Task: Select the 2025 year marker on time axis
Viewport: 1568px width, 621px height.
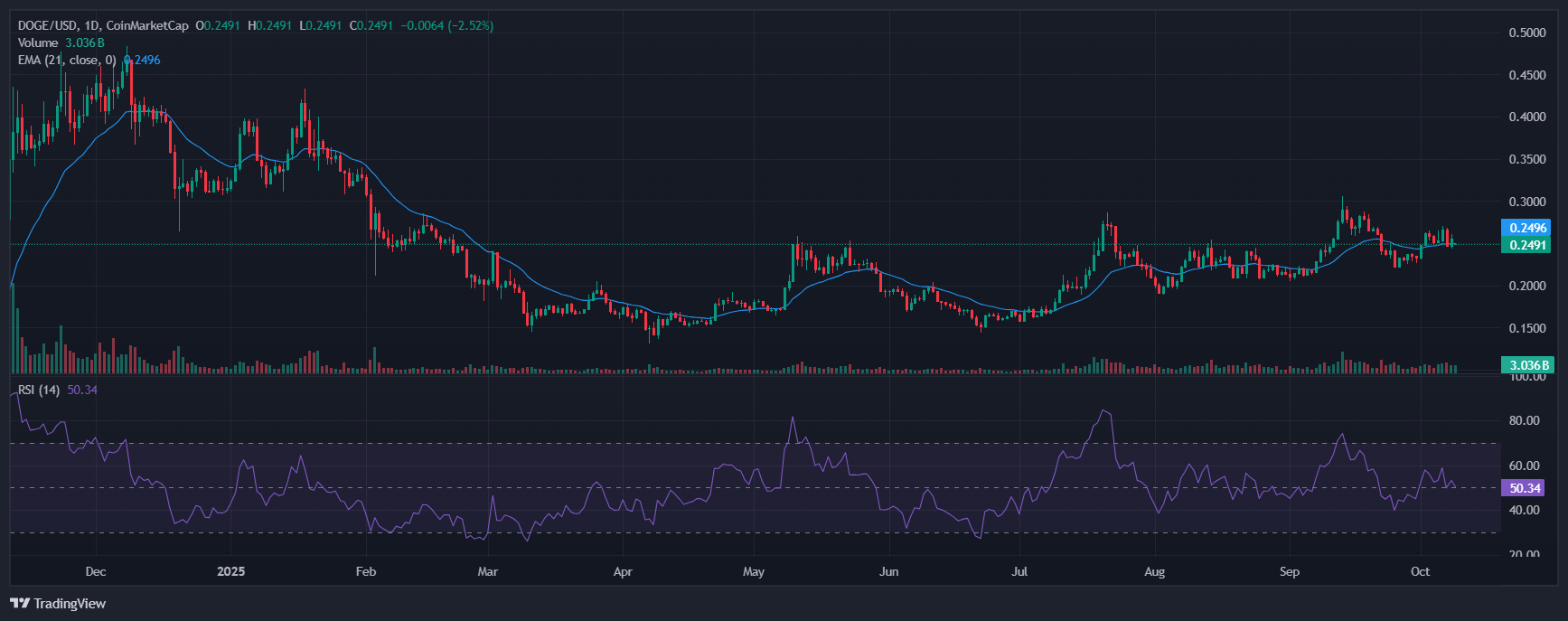Action: 231,571
